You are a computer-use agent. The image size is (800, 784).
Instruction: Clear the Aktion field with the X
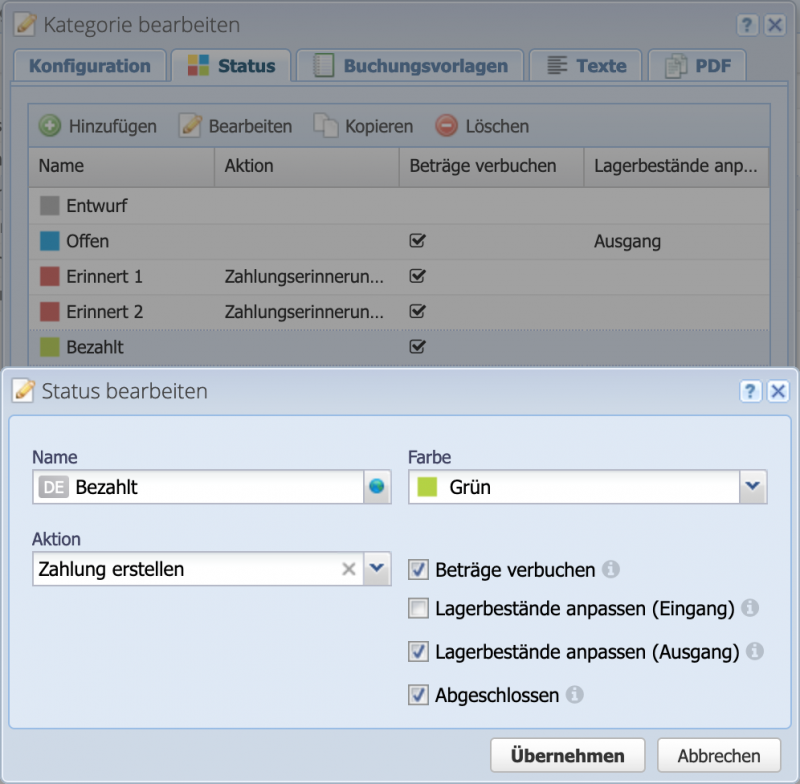(x=348, y=569)
